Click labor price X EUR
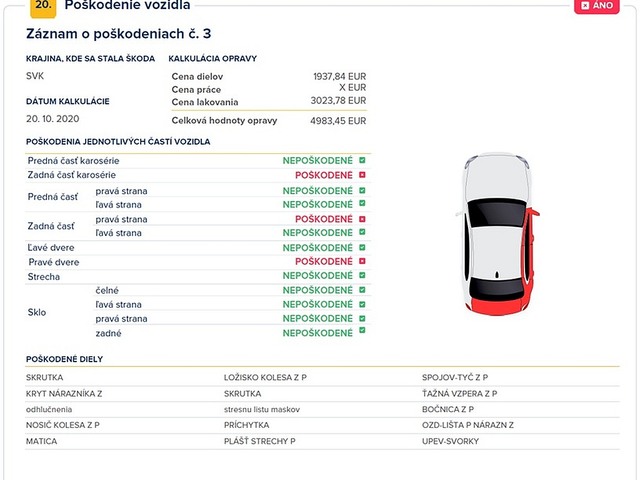The width and height of the screenshot is (640, 480). point(353,88)
